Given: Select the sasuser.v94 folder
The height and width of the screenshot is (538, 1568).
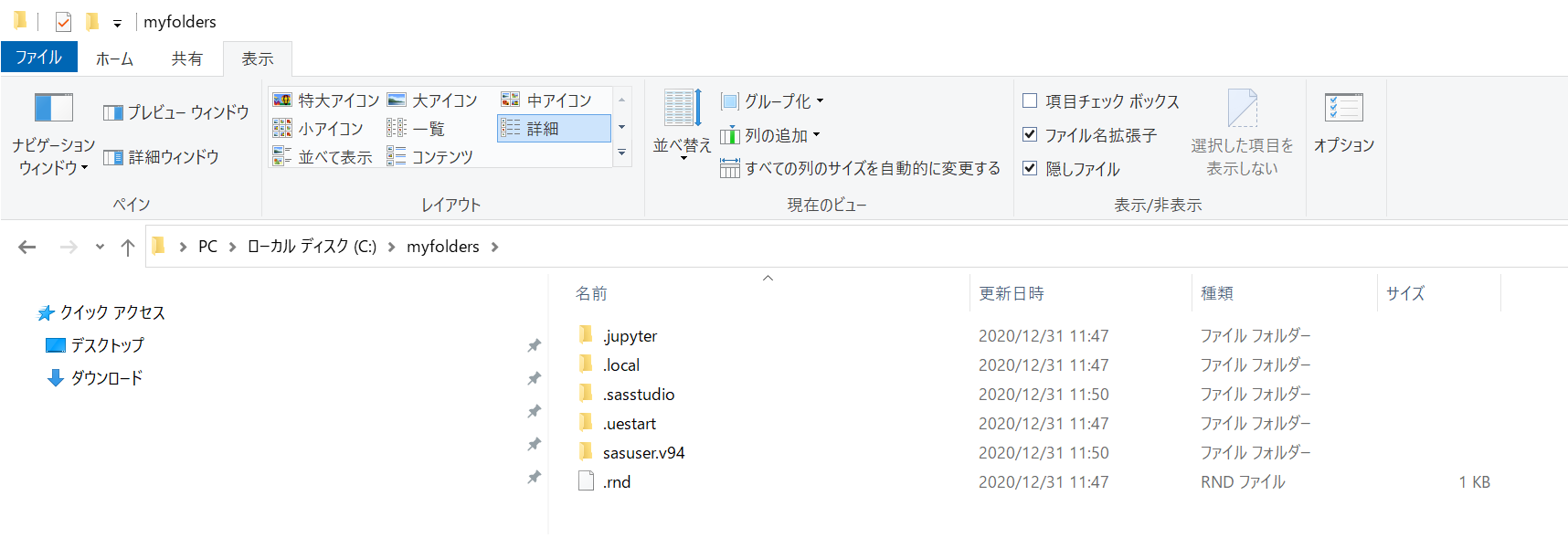Looking at the screenshot, I should click(x=643, y=453).
